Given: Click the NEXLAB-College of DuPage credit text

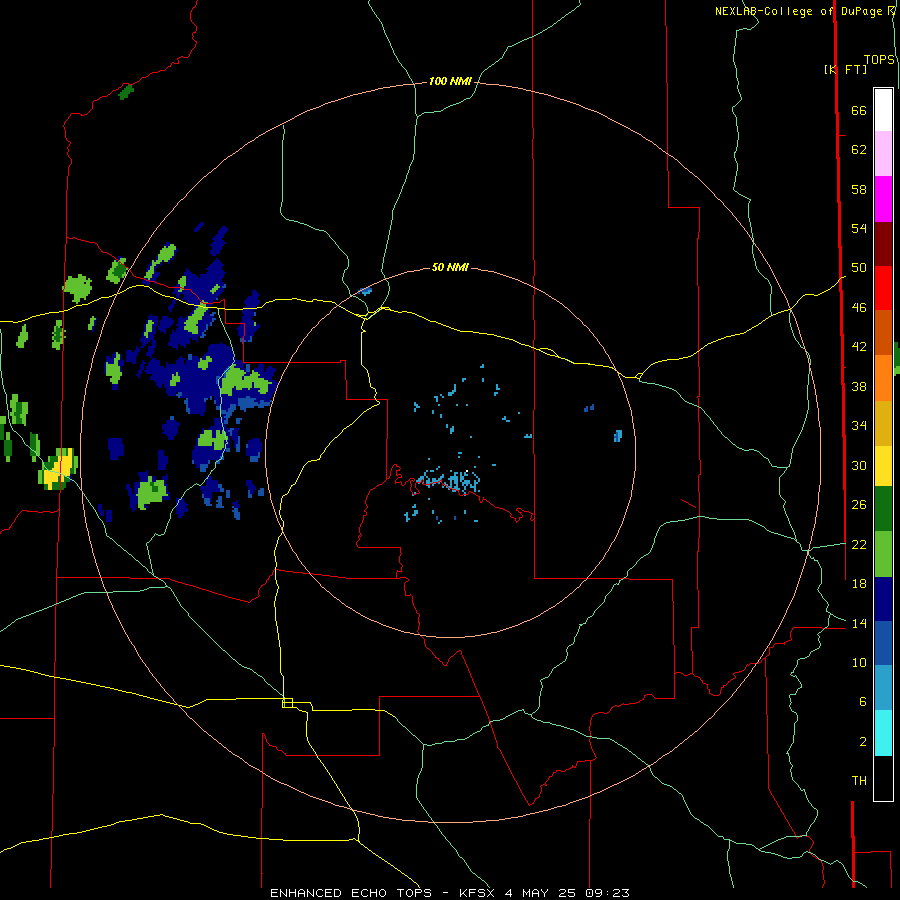Looking at the screenshot, I should [800, 11].
